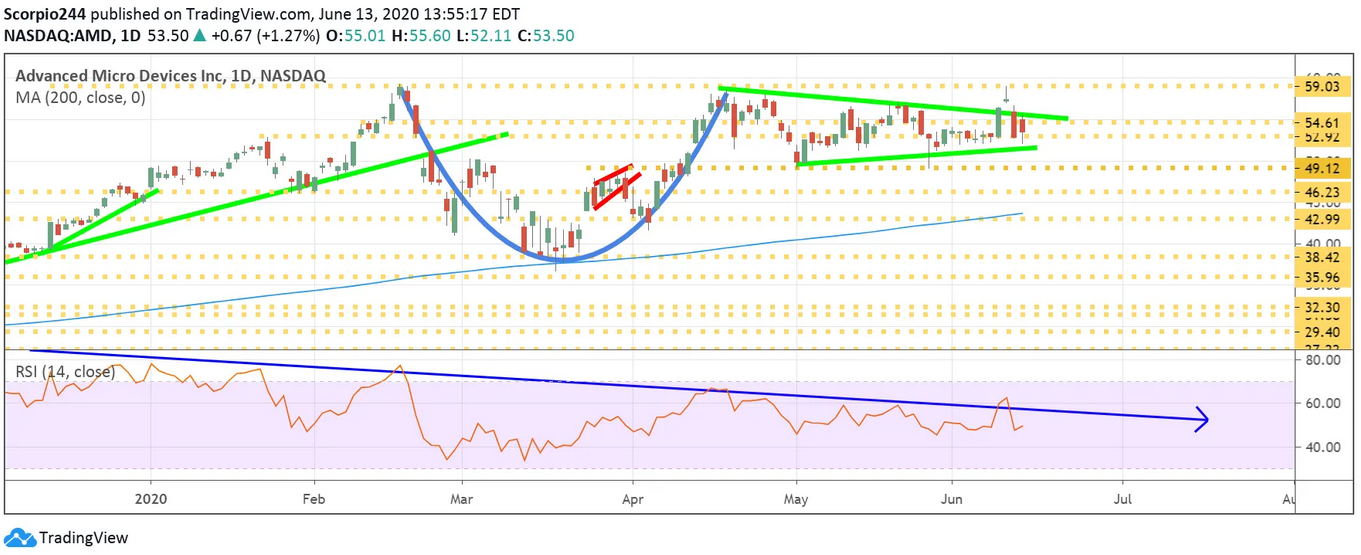This screenshot has width=1361, height=555.
Task: Click the Jun date axis label
Action: tap(953, 497)
